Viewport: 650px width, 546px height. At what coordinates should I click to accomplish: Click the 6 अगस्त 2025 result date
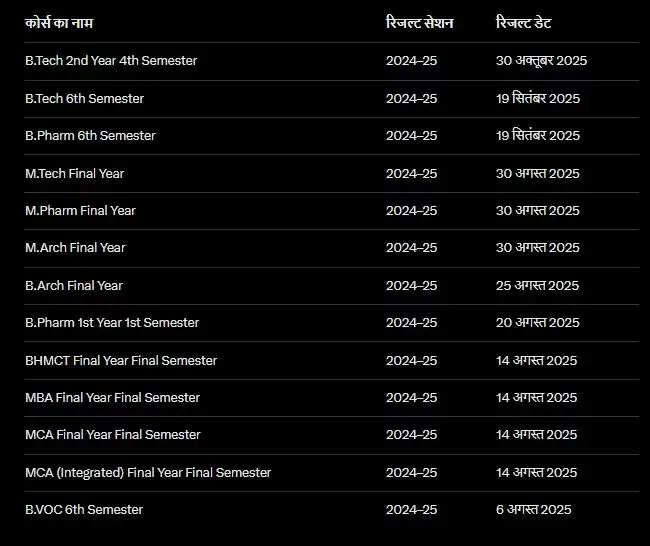pyautogui.click(x=533, y=510)
